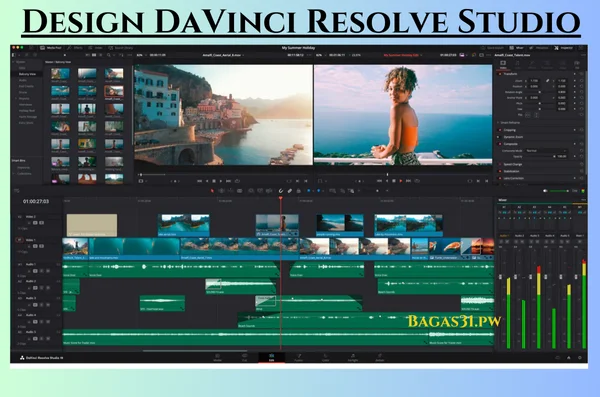
Task: Link Zoom X and Y chain icon
Action: pos(548,81)
